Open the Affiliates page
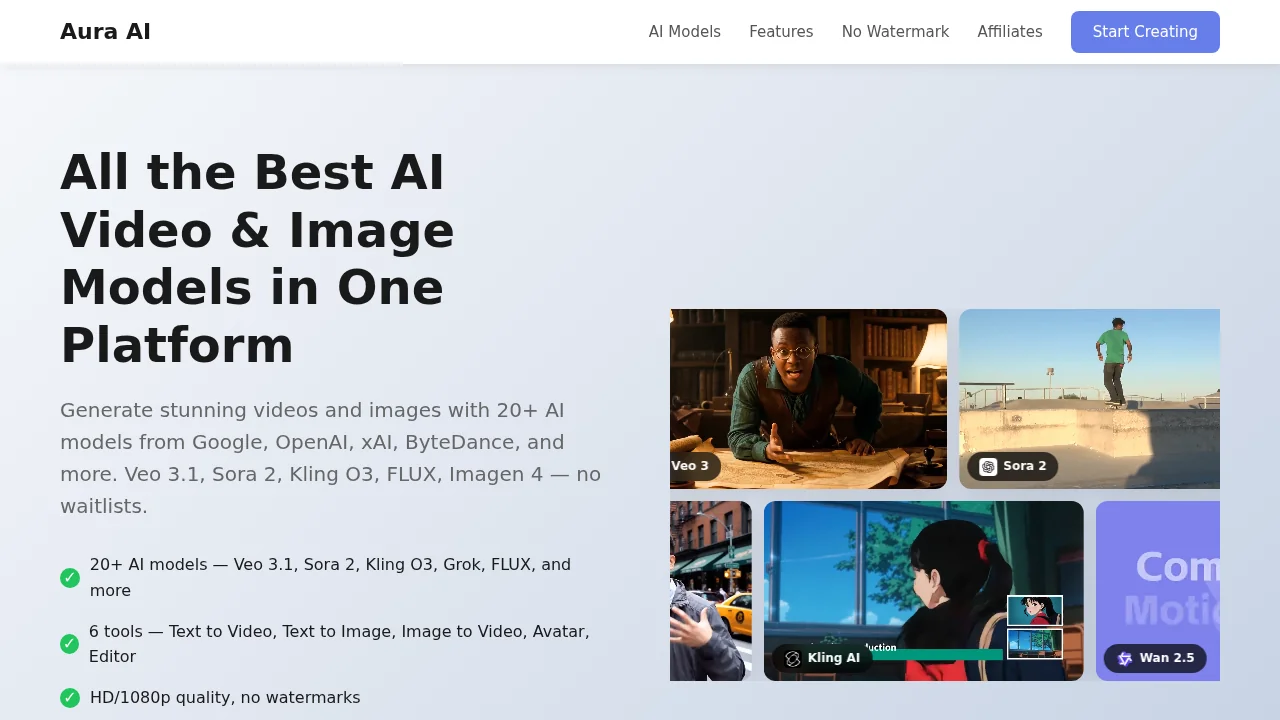This screenshot has height=720, width=1280. (x=1010, y=31)
